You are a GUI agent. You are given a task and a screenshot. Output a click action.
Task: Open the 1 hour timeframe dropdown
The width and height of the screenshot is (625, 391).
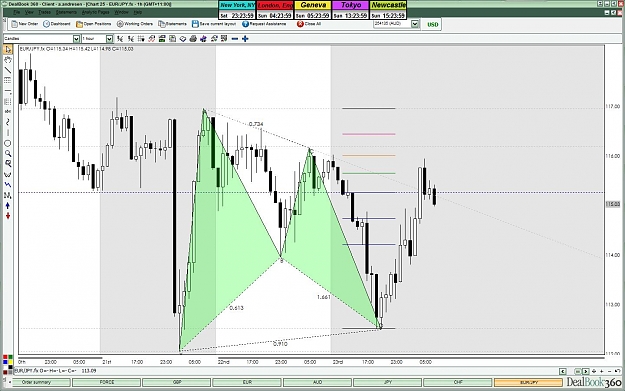[109, 39]
